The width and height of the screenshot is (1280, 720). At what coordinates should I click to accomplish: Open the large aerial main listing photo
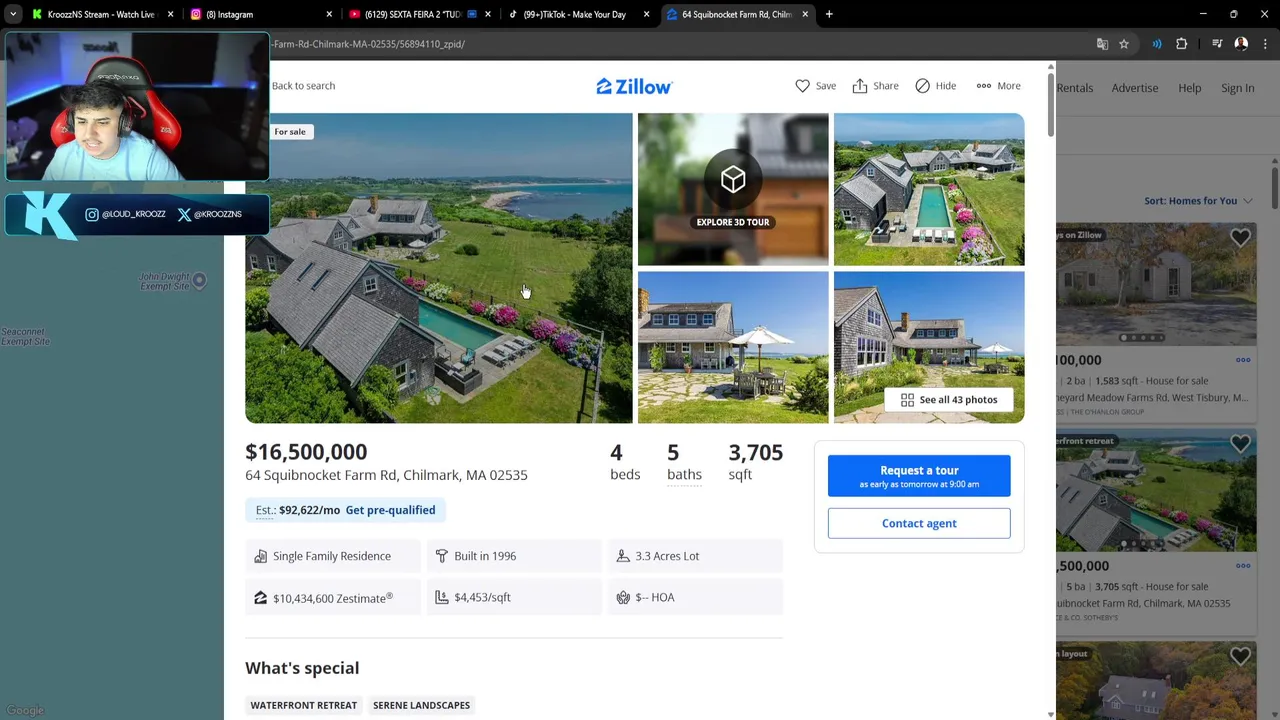[x=439, y=268]
